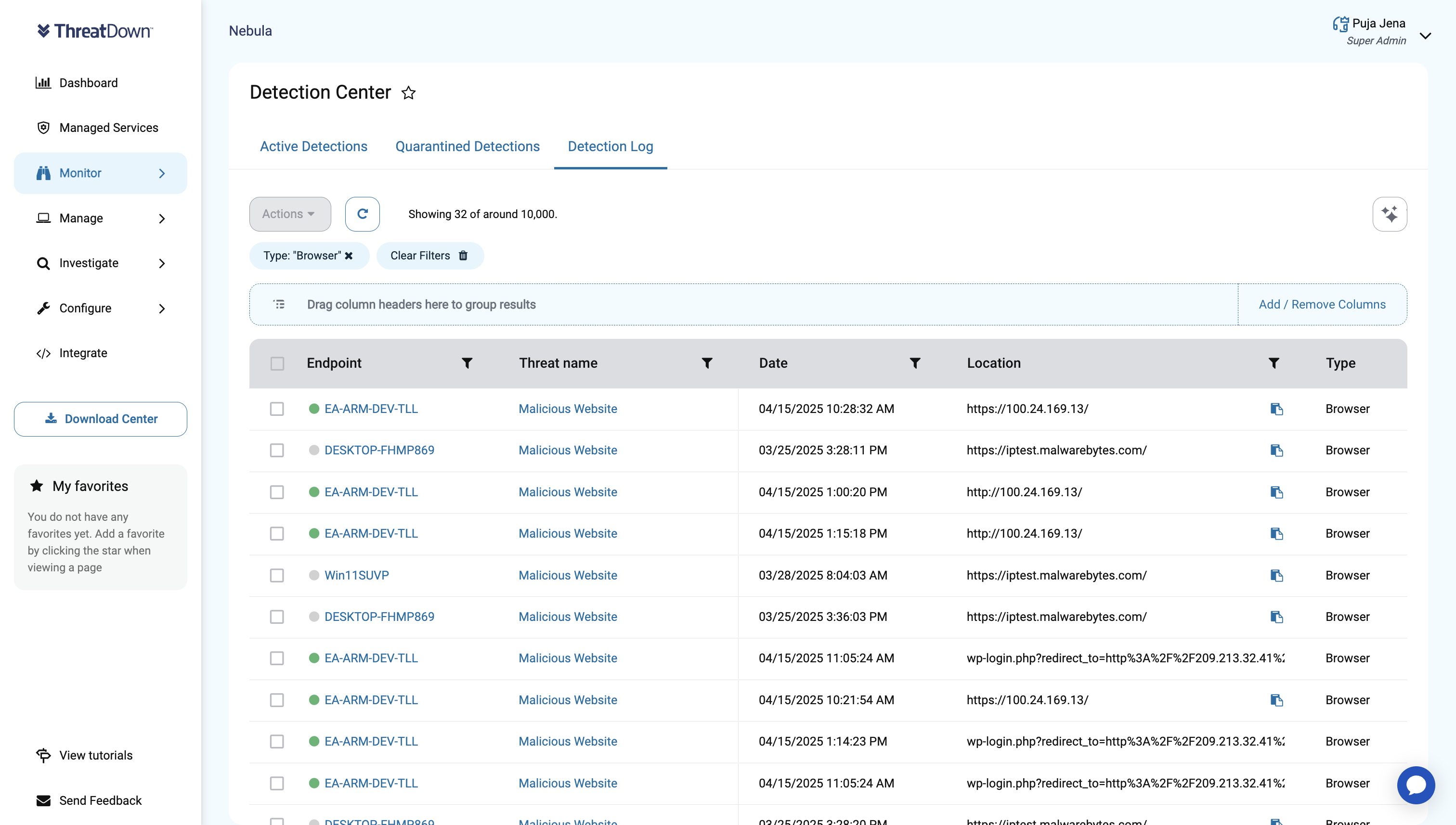Click the Monitor binoculars icon
This screenshot has height=825, width=1456.
tap(43, 173)
